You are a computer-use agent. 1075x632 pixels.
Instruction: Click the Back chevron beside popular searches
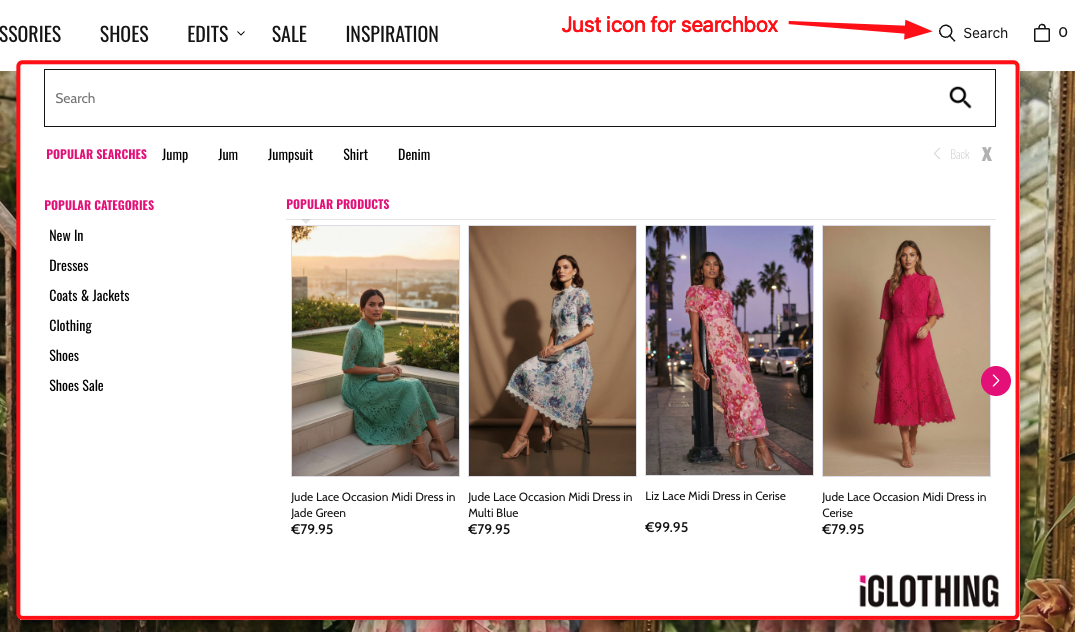938,154
